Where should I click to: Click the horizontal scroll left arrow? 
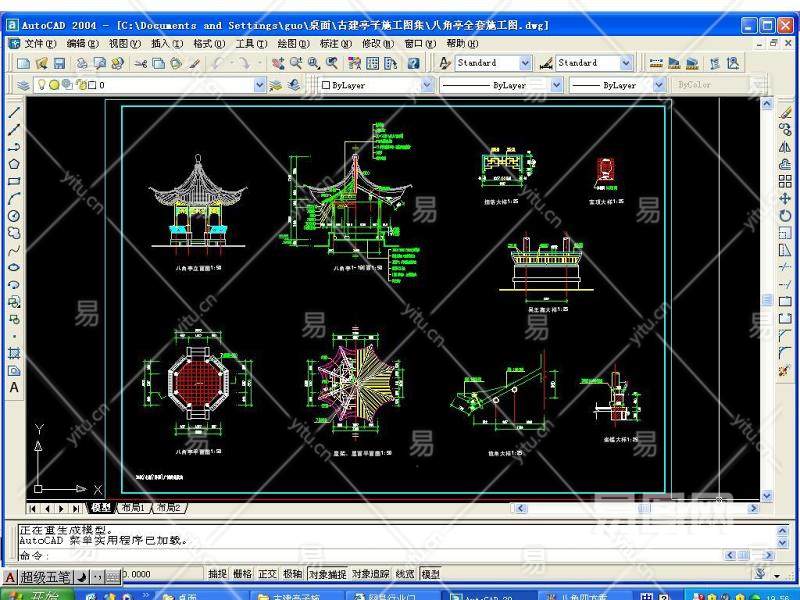pos(520,508)
